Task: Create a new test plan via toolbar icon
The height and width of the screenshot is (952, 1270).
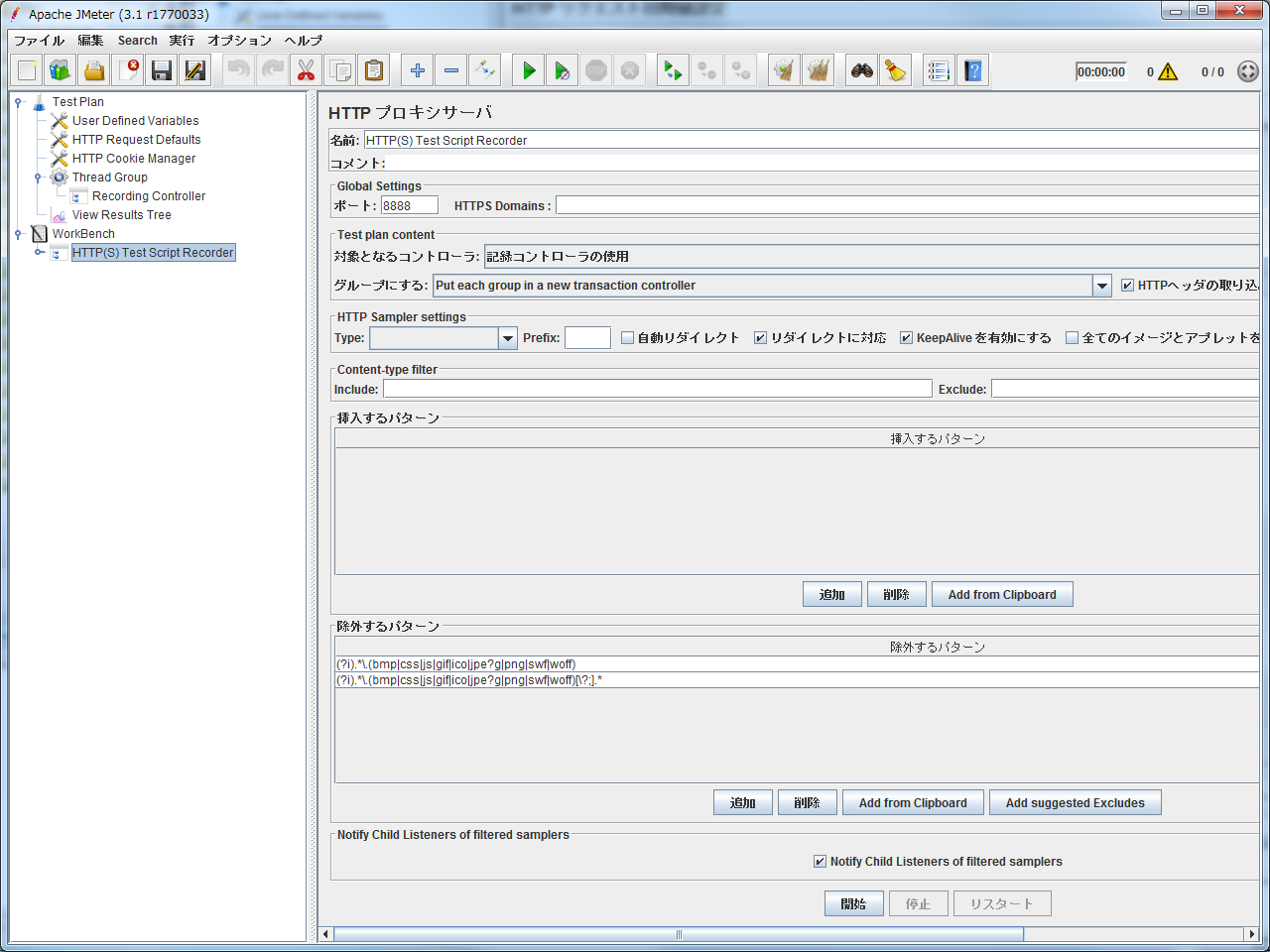Action: [x=28, y=70]
